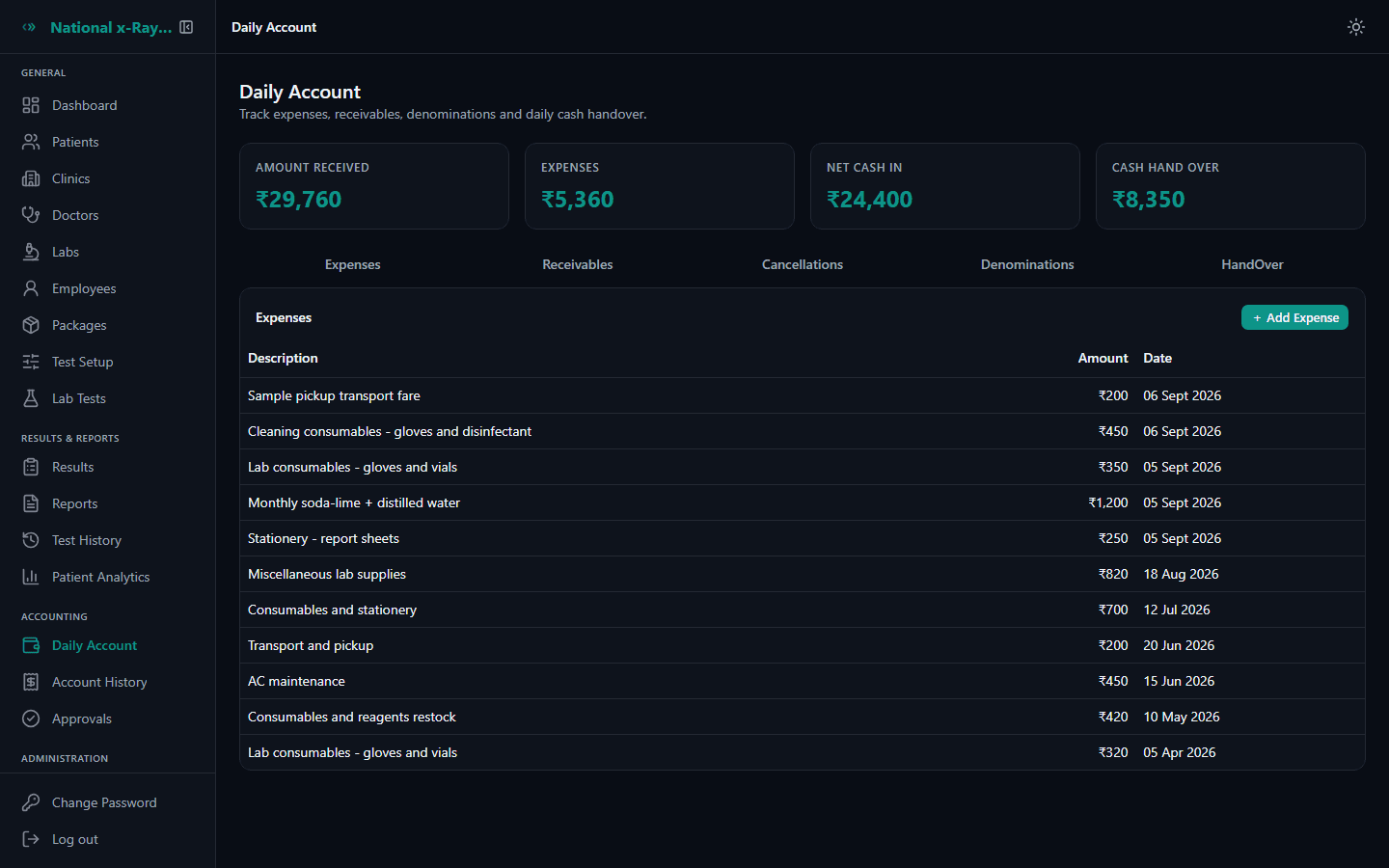1389x868 pixels.
Task: Select 'Transport and pickup' row
Action: click(803, 645)
